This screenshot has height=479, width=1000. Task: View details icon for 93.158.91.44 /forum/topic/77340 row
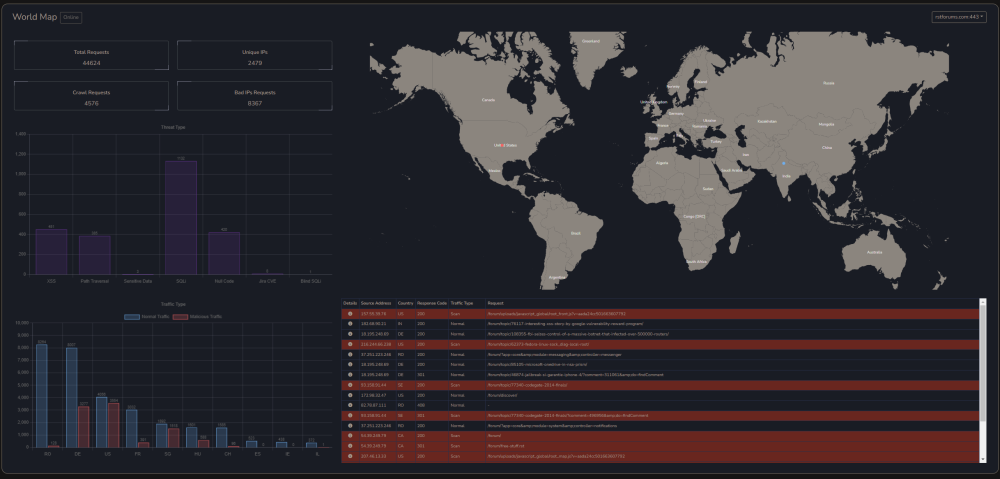tap(350, 384)
